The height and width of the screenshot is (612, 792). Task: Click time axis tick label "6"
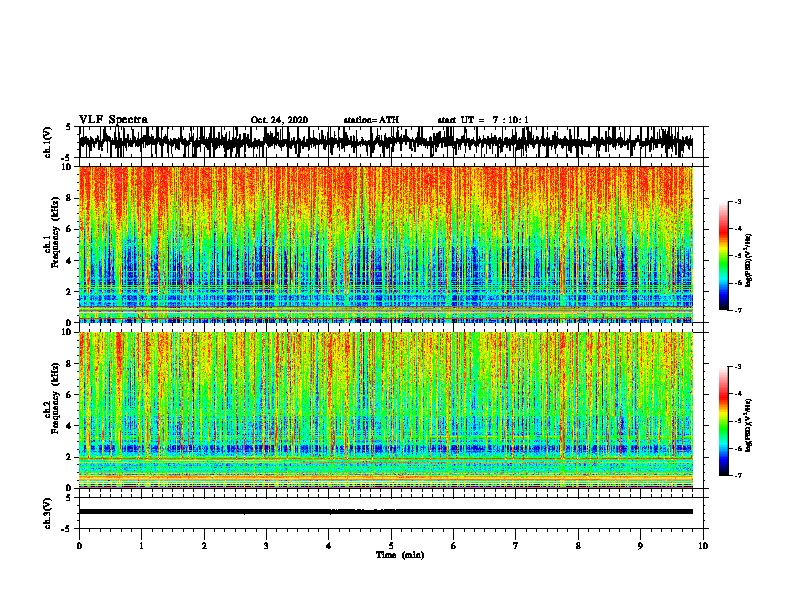point(454,546)
